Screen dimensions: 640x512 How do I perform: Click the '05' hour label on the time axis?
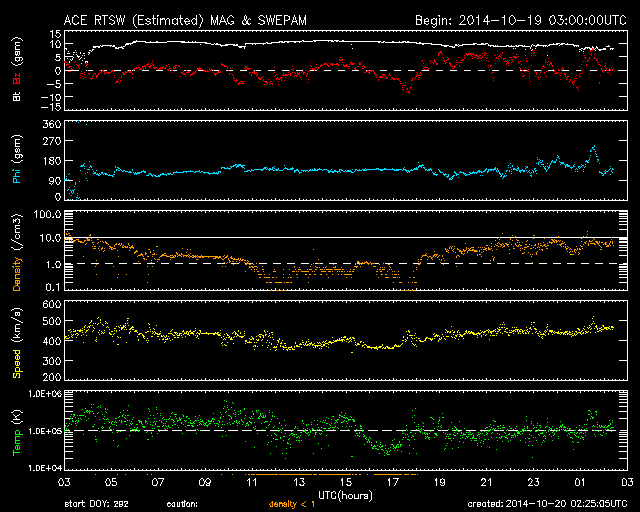(111, 482)
